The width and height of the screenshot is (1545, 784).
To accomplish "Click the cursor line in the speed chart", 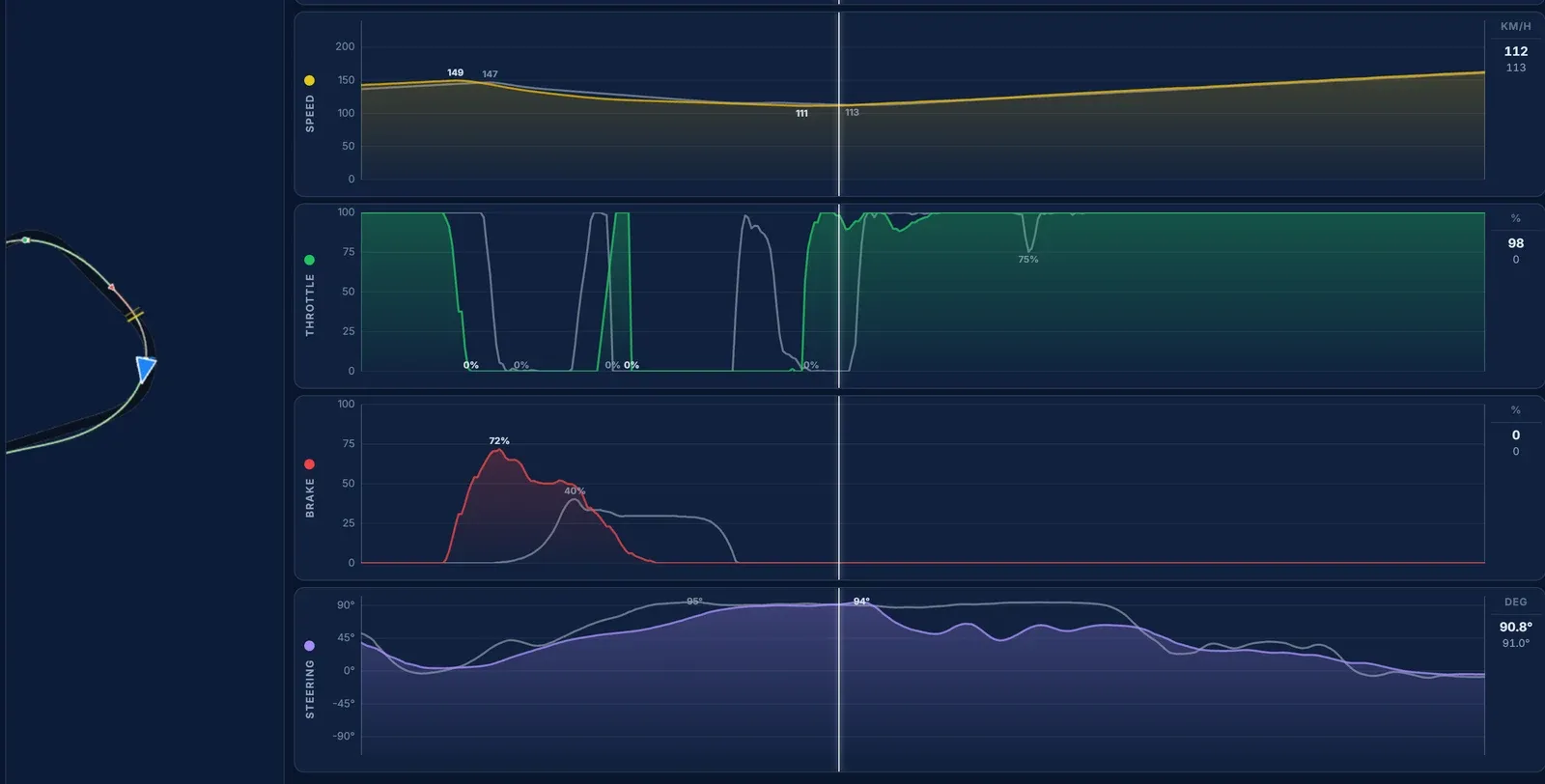I will 839,104.
